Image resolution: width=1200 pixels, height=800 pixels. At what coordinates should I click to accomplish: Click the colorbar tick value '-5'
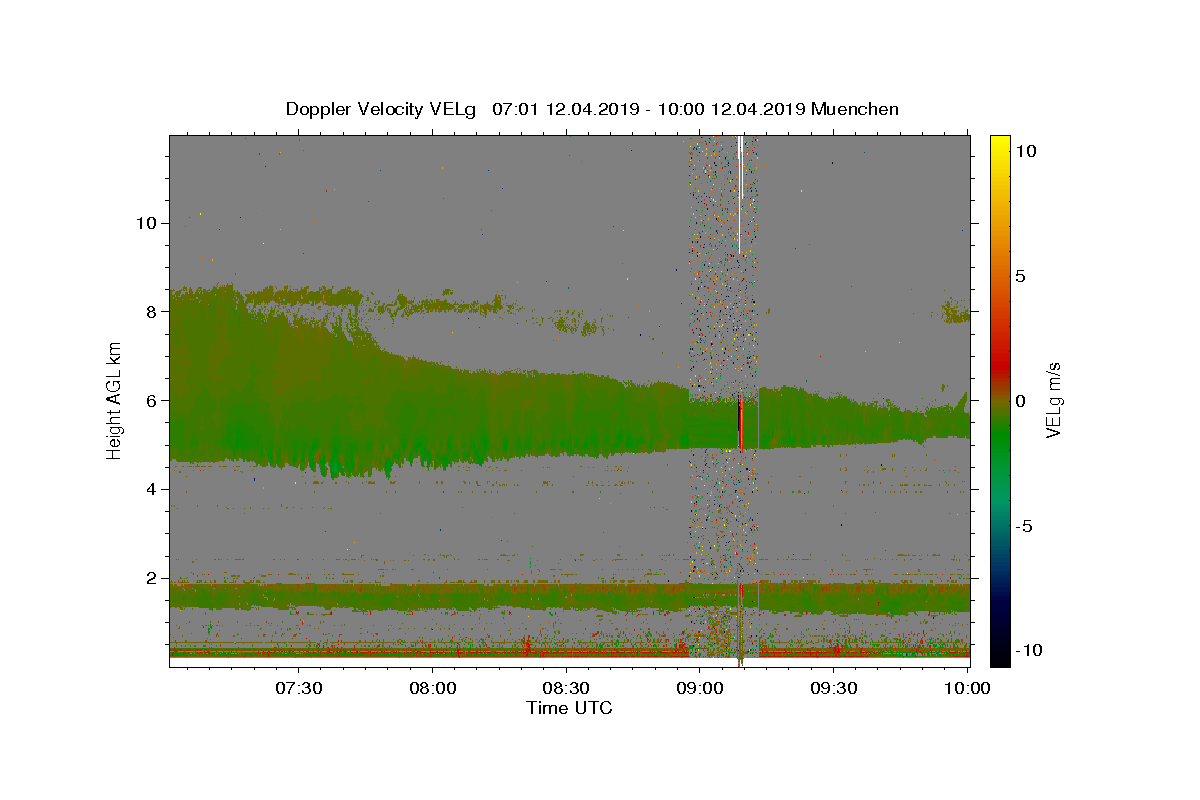pos(1026,525)
